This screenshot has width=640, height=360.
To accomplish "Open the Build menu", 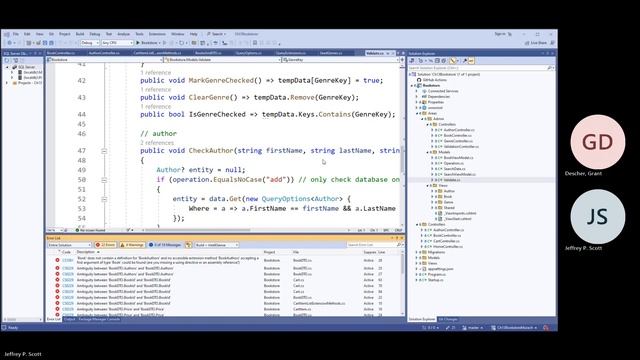I will 80,34.
